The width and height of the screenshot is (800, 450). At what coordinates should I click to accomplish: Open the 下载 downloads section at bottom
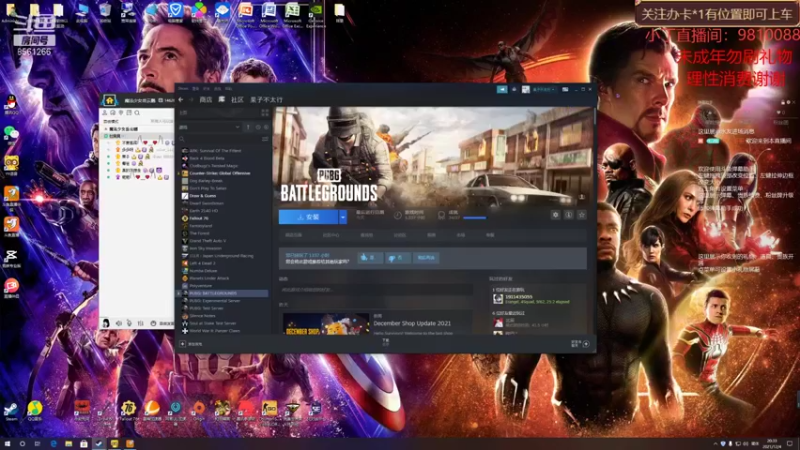[386, 342]
